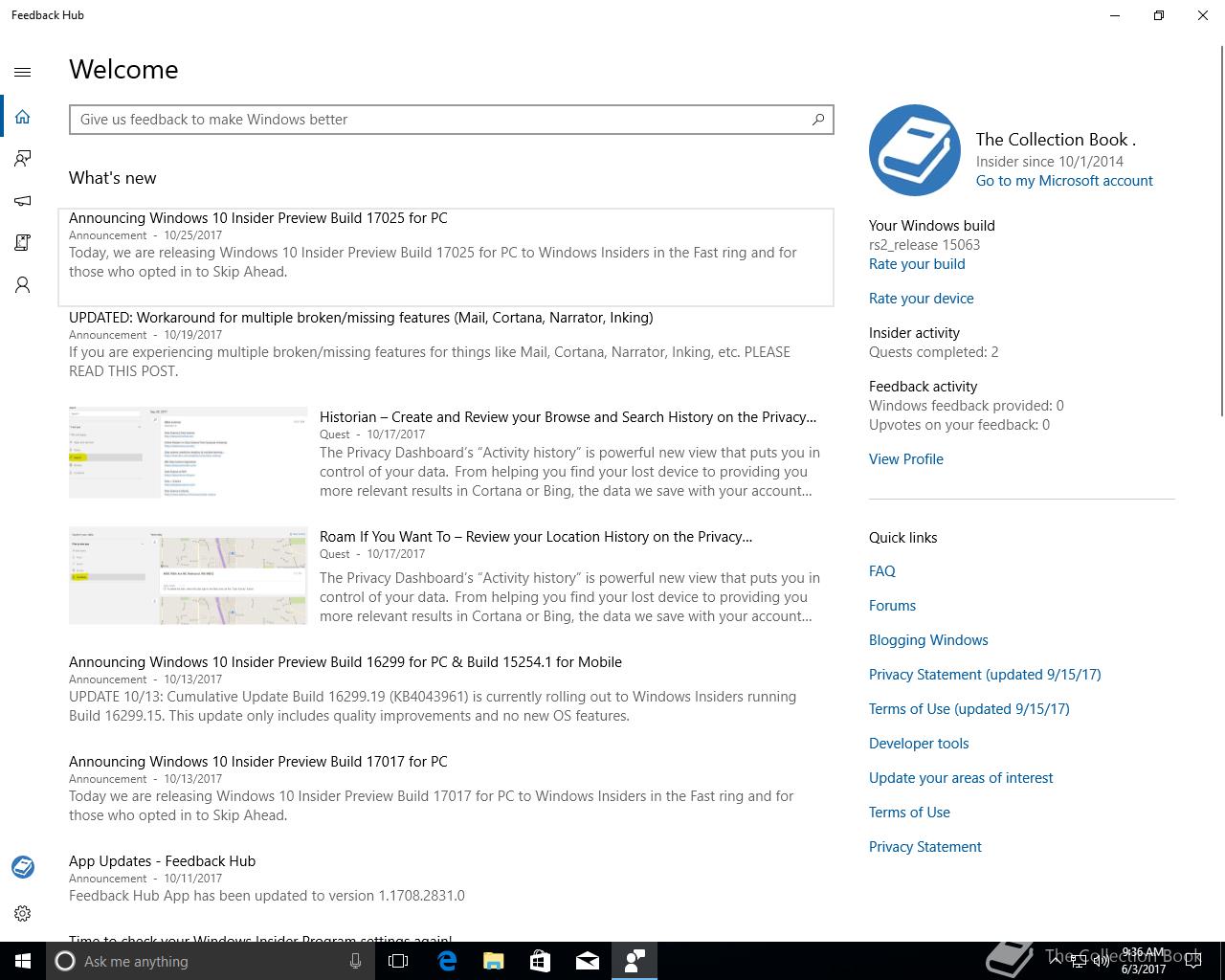Screen dimensions: 1225x980
Task: Open the Feedback icon in sidebar
Action: (23, 159)
